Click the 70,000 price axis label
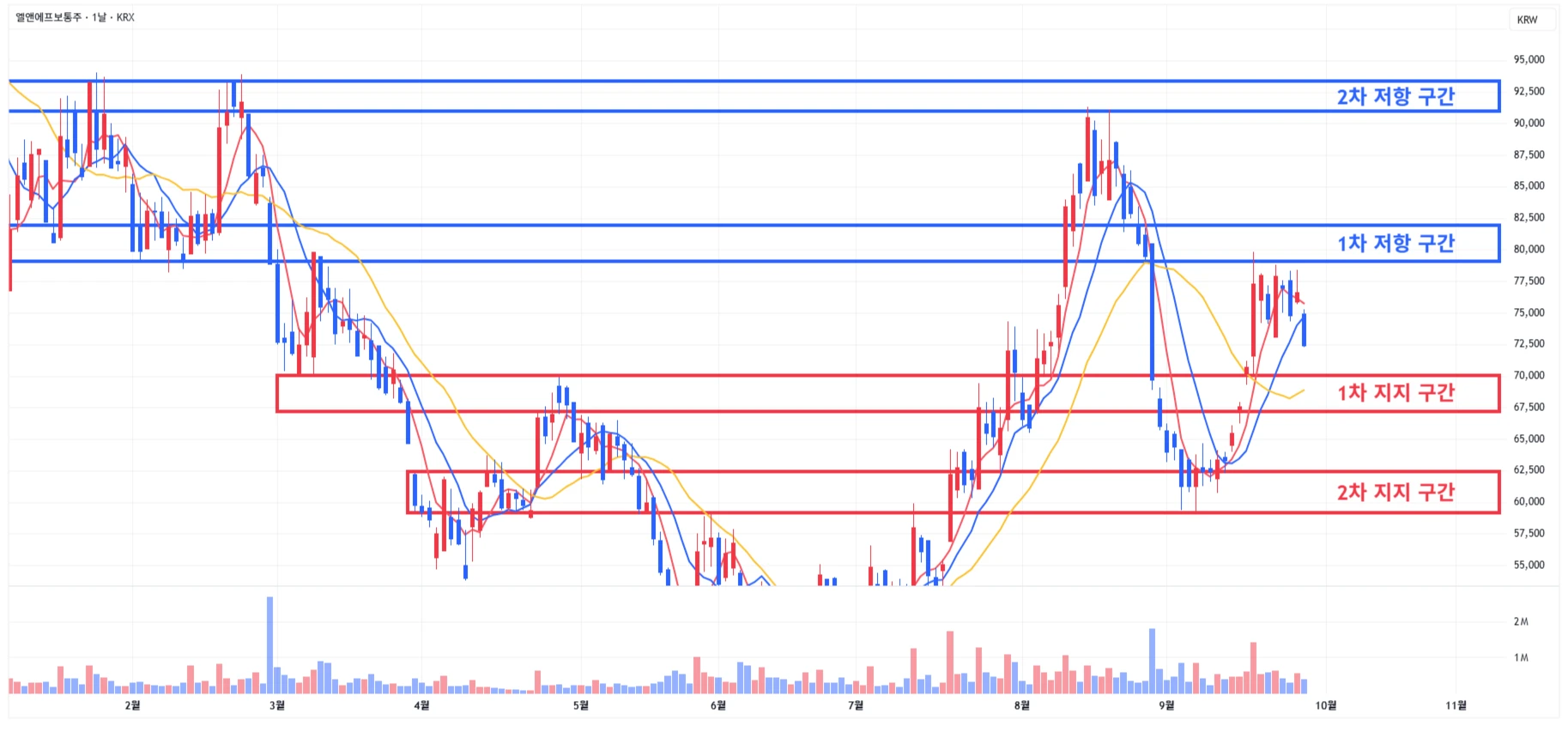 (x=1529, y=376)
